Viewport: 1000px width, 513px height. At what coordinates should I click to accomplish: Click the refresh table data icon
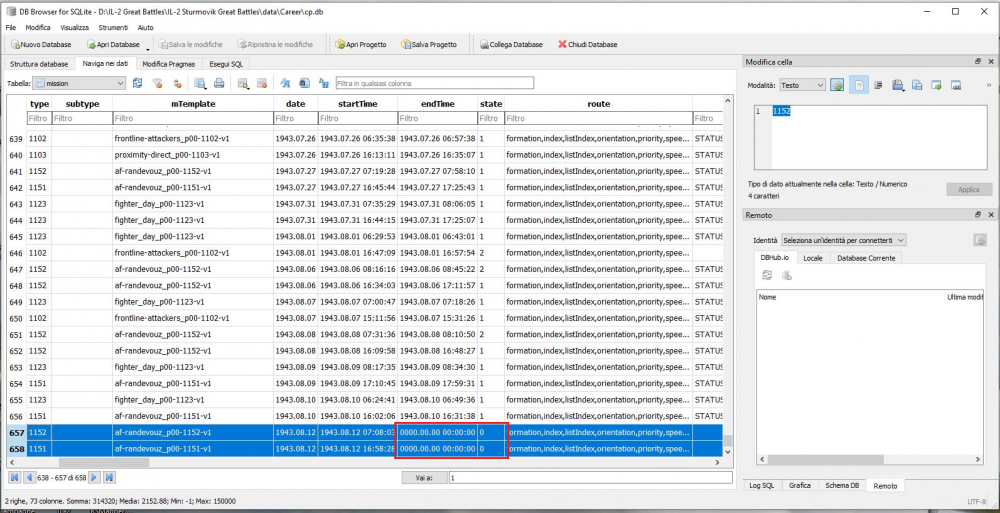pyautogui.click(x=136, y=83)
